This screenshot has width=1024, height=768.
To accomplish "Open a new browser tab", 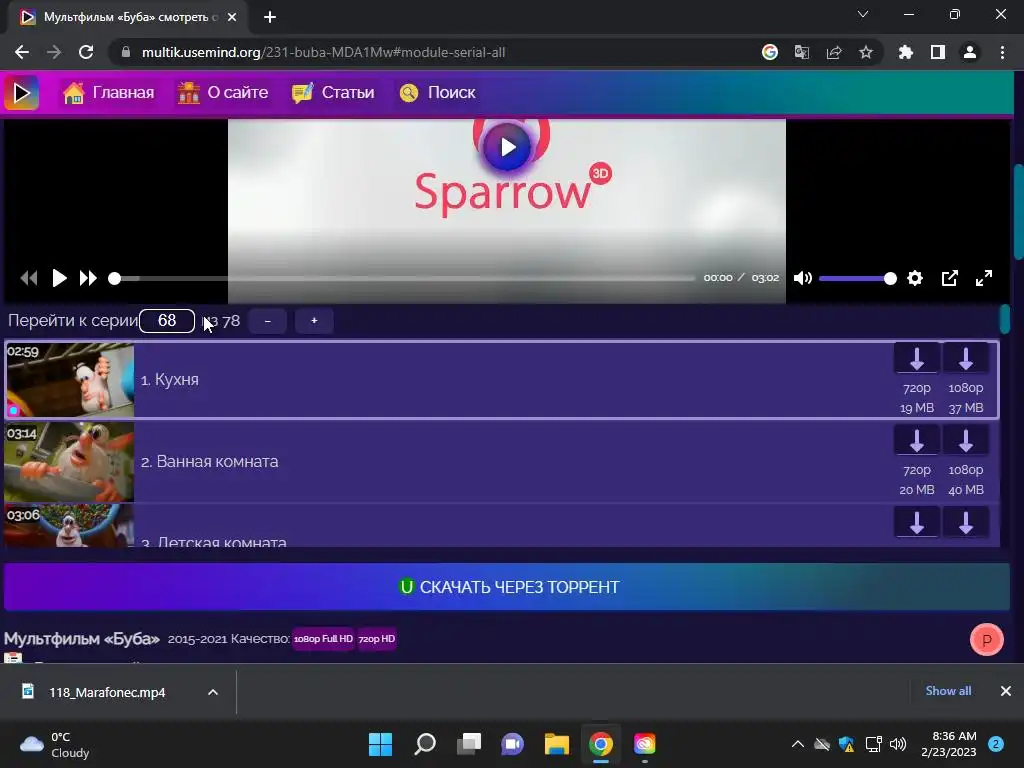I will click(270, 17).
